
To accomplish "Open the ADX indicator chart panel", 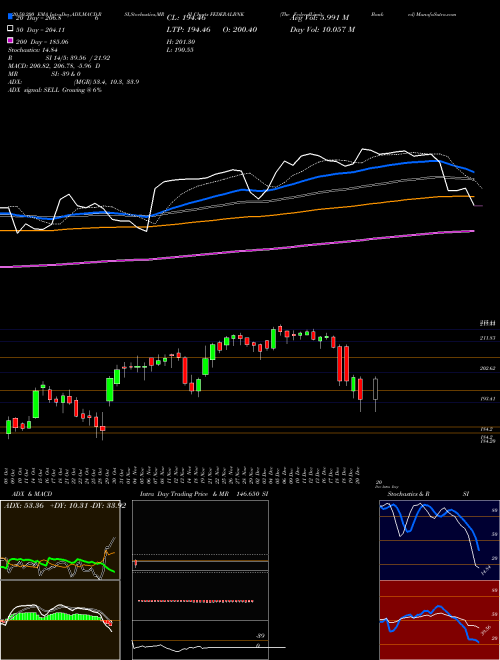I will 60,540.
